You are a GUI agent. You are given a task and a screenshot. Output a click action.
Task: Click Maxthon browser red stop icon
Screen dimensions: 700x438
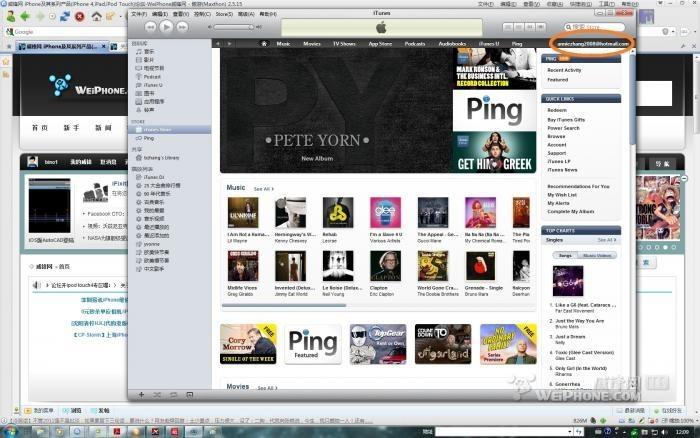(79, 17)
